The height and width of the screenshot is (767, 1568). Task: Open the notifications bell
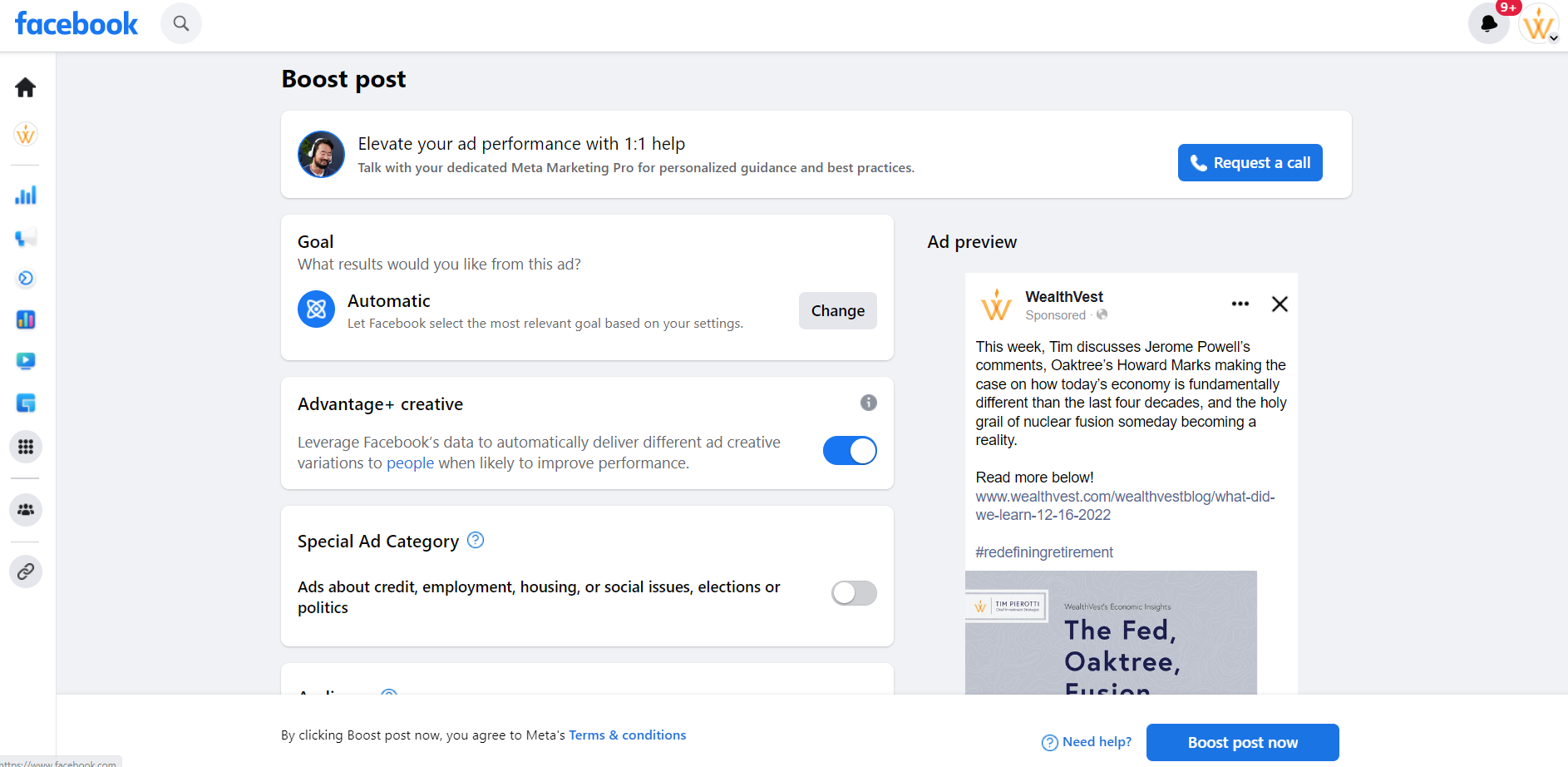pyautogui.click(x=1488, y=23)
